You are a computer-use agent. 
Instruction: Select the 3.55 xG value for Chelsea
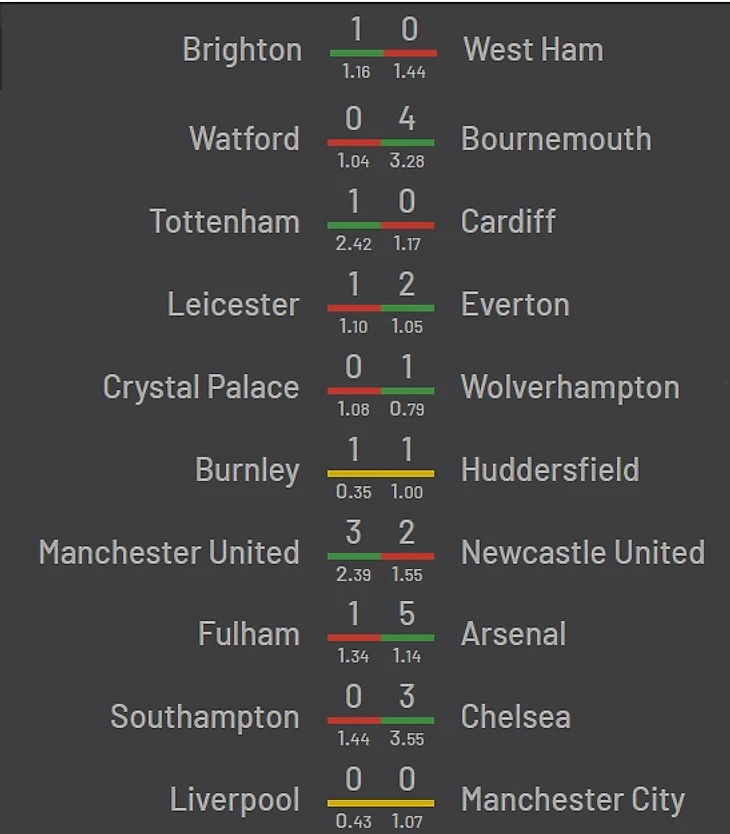[407, 739]
